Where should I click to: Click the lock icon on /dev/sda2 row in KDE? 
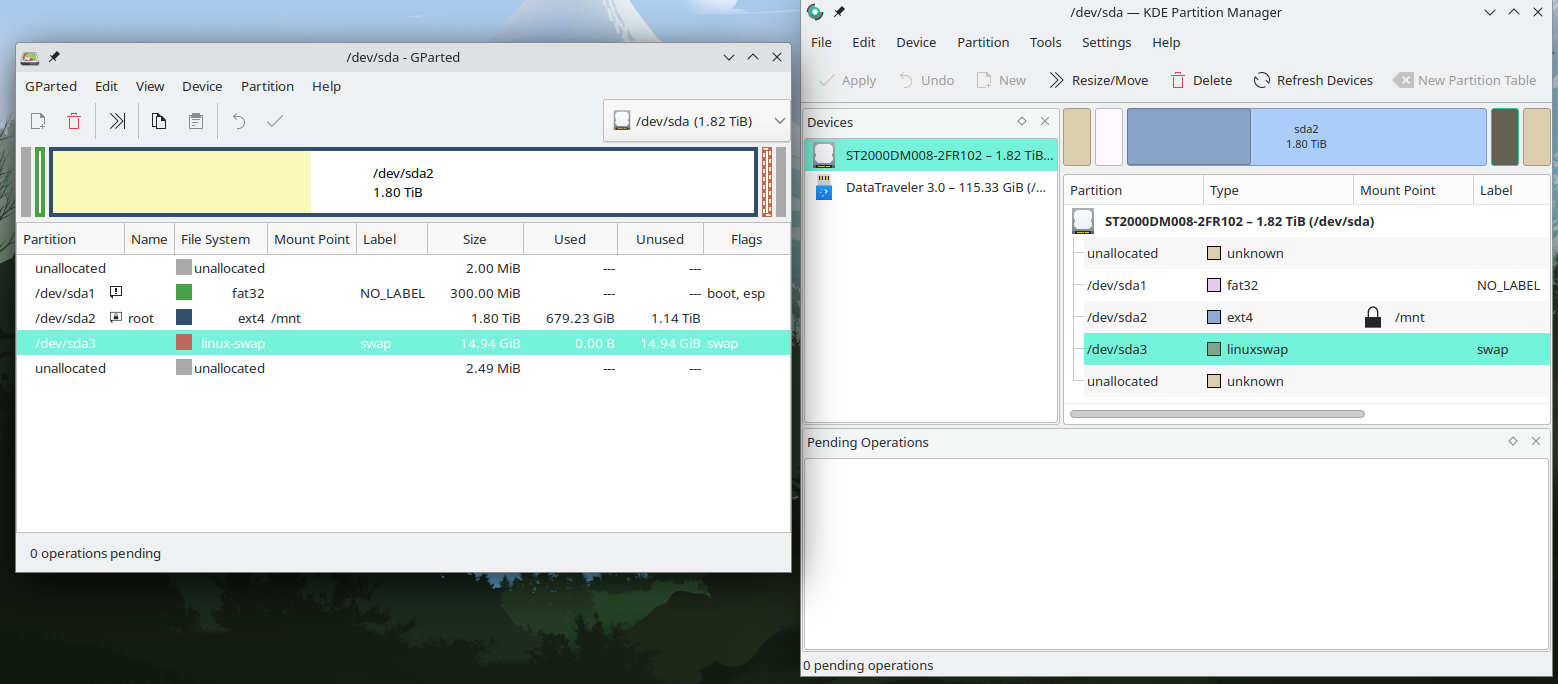pos(1373,317)
